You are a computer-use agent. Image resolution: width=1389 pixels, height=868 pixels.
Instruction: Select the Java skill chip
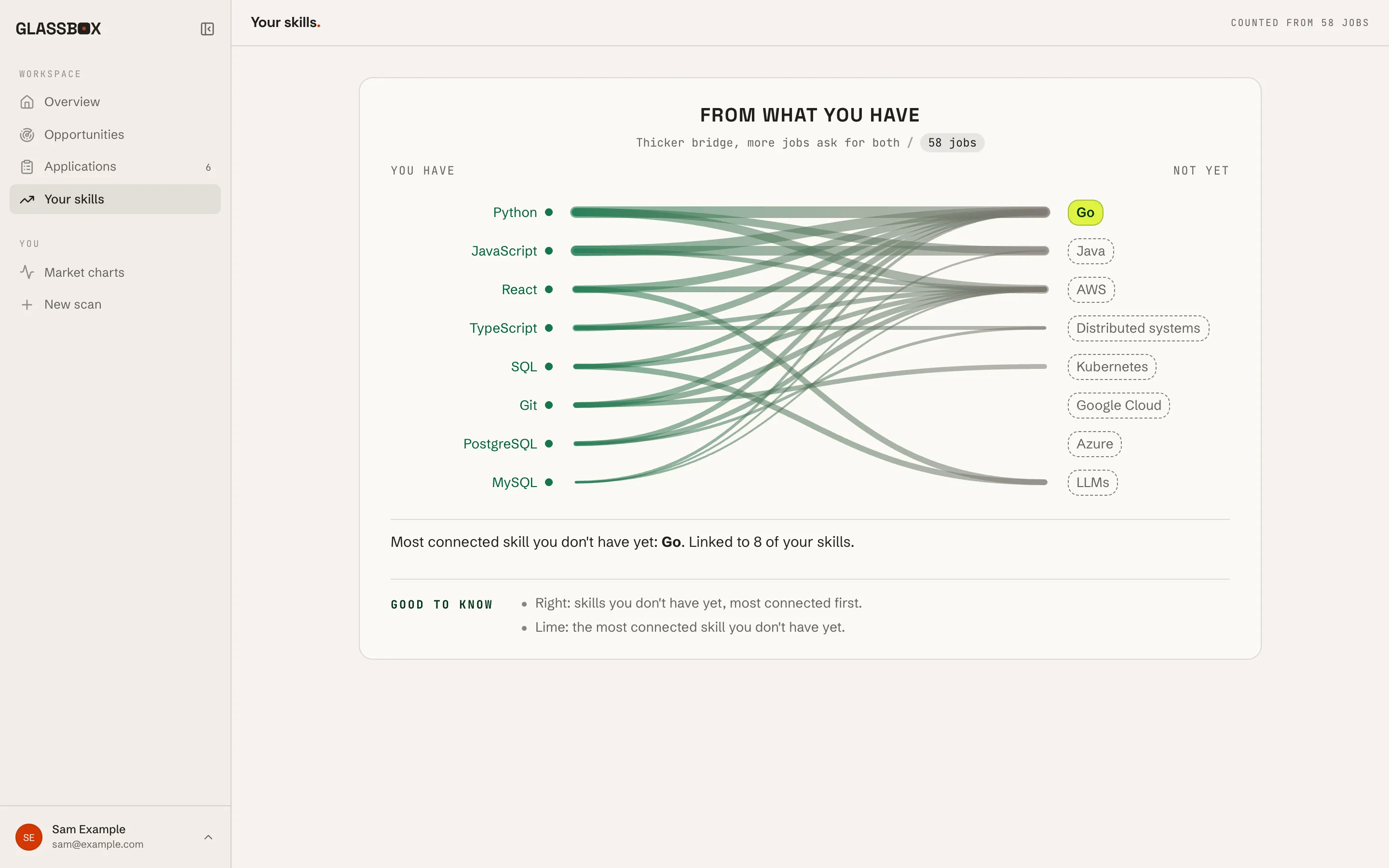pos(1090,251)
